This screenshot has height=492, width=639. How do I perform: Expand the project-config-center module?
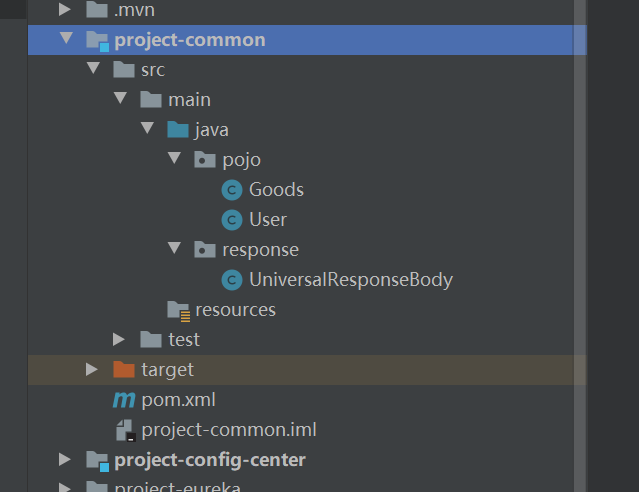click(x=64, y=459)
